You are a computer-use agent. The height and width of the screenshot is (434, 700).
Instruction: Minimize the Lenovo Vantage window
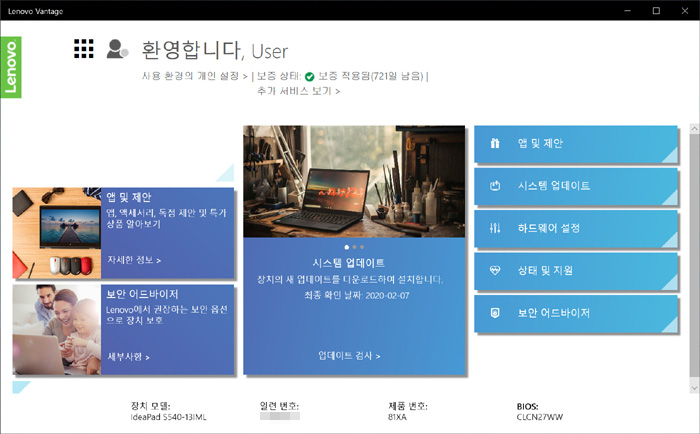628,11
